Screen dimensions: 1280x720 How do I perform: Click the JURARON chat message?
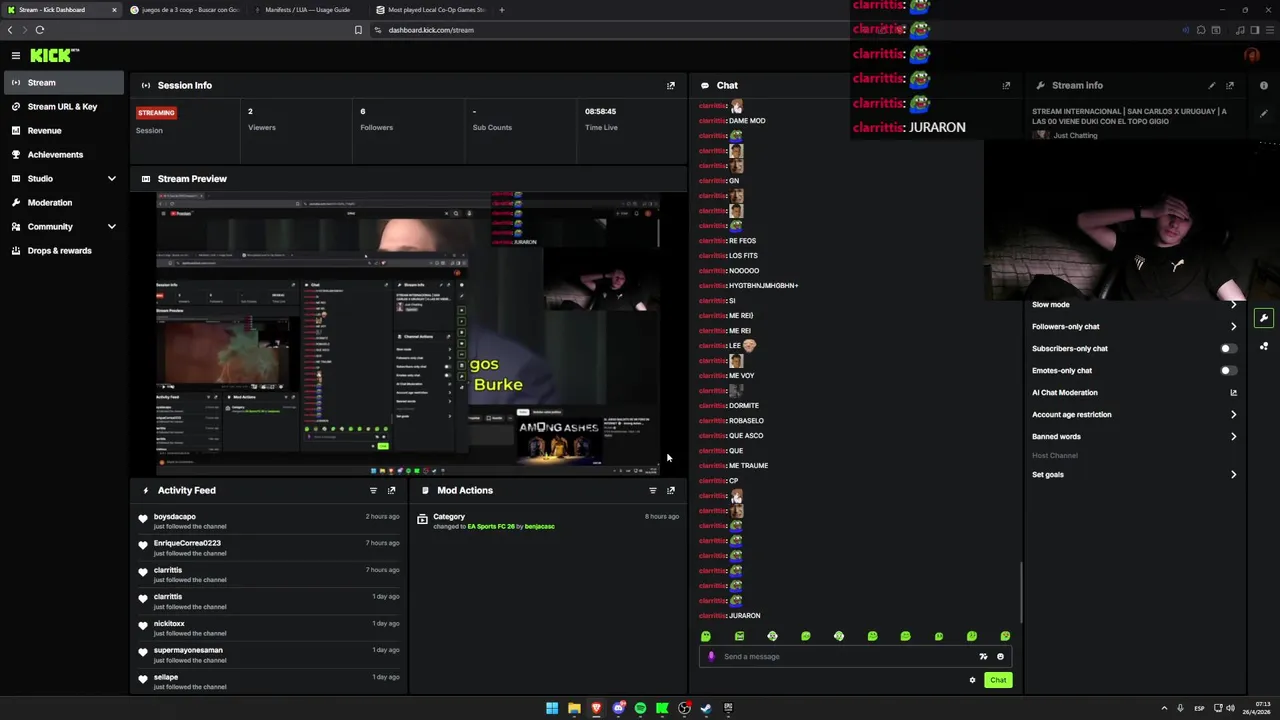point(745,615)
